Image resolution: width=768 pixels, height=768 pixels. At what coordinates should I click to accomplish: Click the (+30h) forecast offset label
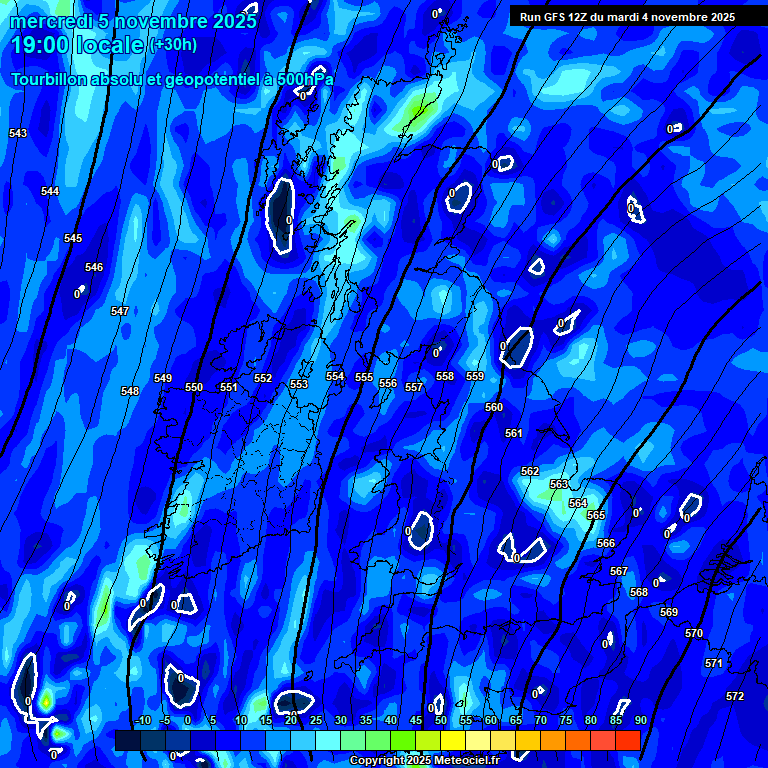tap(173, 45)
